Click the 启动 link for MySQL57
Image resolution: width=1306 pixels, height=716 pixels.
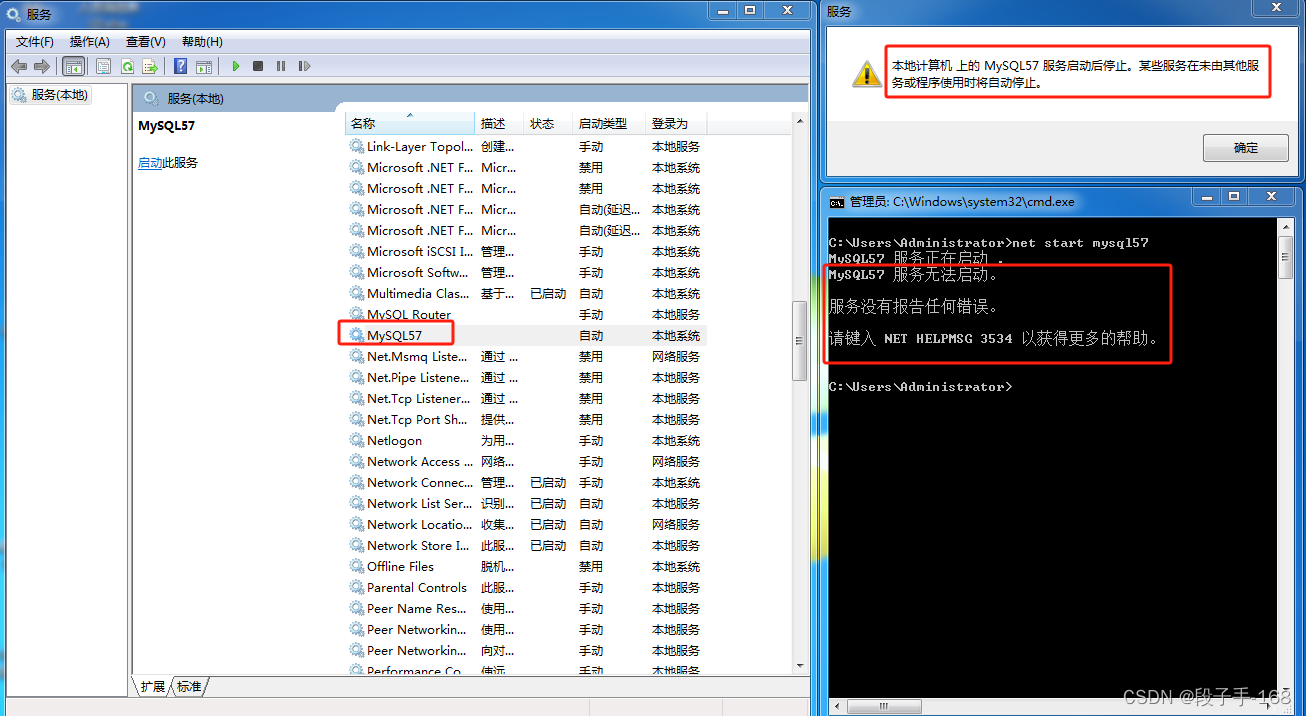coord(150,163)
